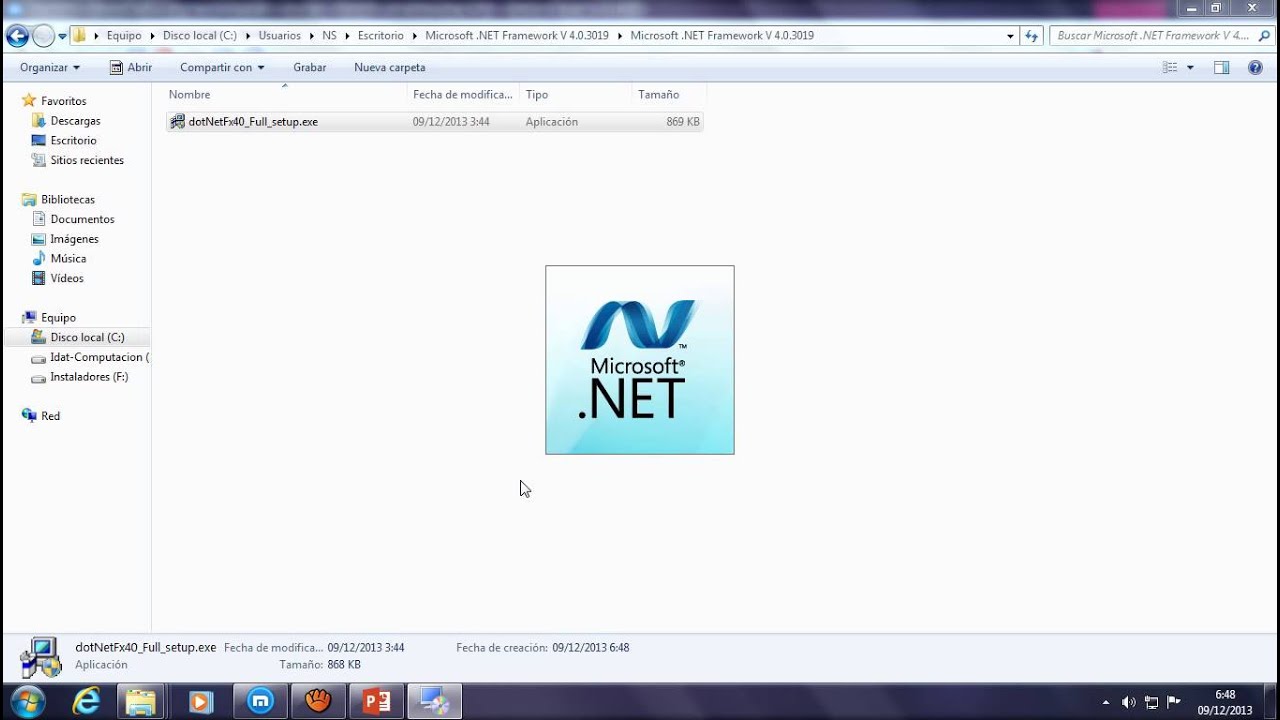This screenshot has width=1280, height=720.
Task: Click the Back navigation arrow button
Action: 17,36
